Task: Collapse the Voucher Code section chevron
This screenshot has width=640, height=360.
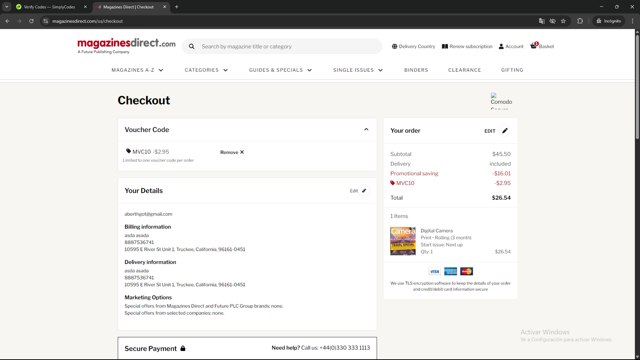Action: point(366,129)
